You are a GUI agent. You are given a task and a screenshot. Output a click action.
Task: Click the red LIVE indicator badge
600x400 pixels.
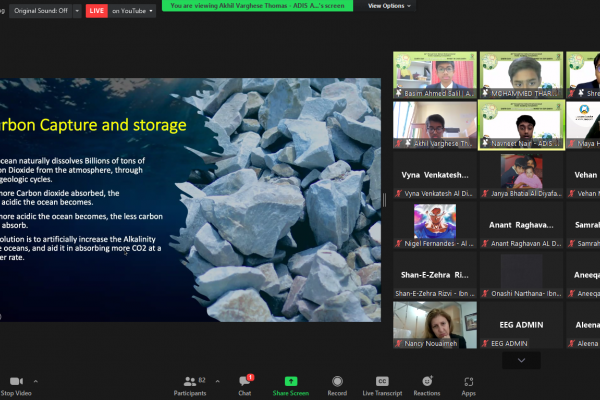pos(96,10)
